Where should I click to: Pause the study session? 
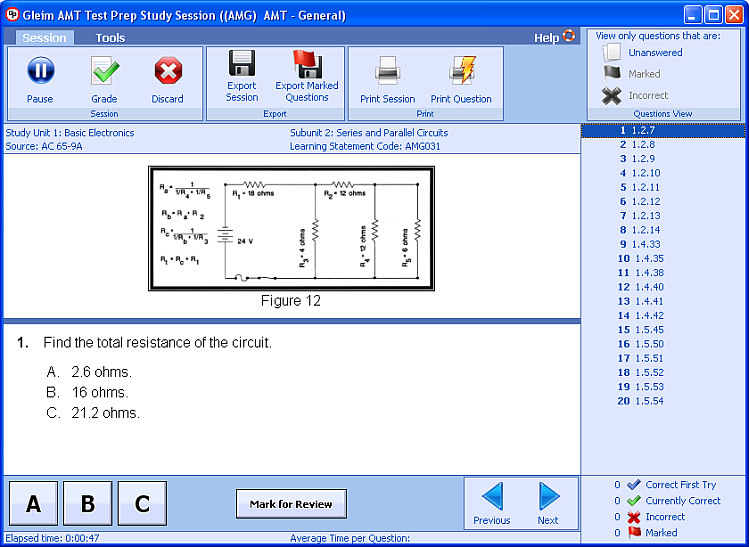pos(40,72)
